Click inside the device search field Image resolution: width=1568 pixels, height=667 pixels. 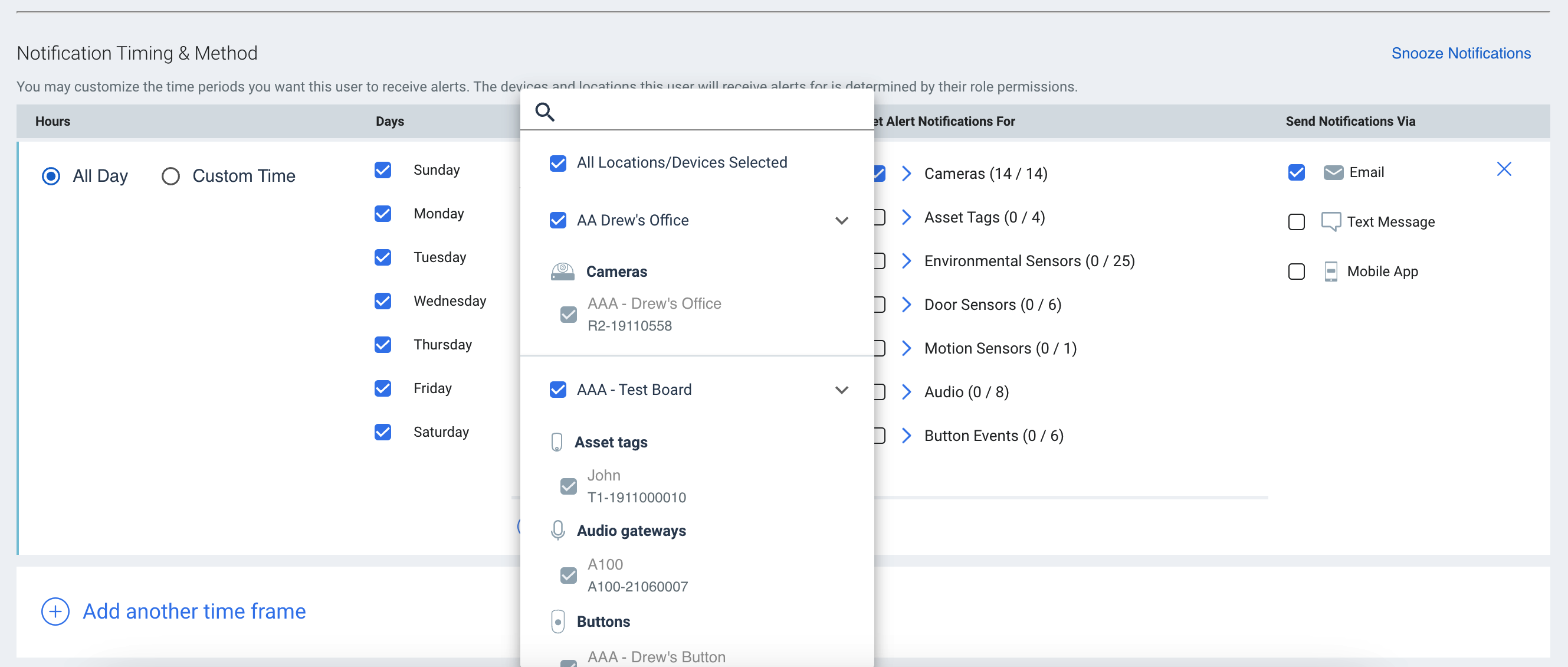[x=670, y=112]
